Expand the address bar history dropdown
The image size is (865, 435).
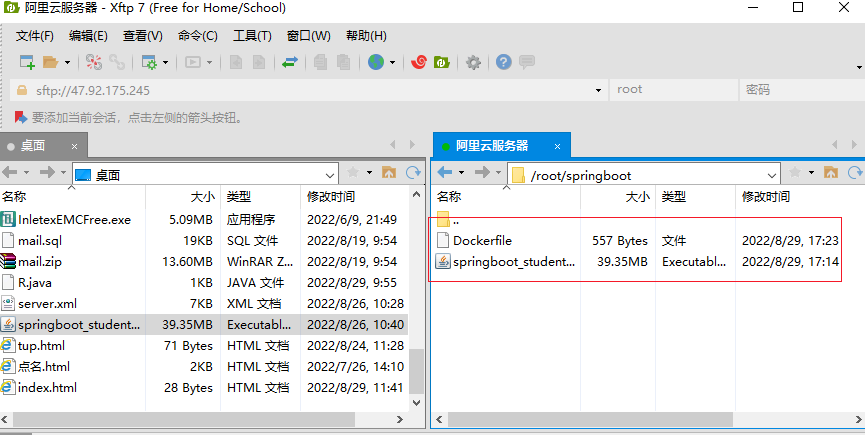tap(599, 90)
